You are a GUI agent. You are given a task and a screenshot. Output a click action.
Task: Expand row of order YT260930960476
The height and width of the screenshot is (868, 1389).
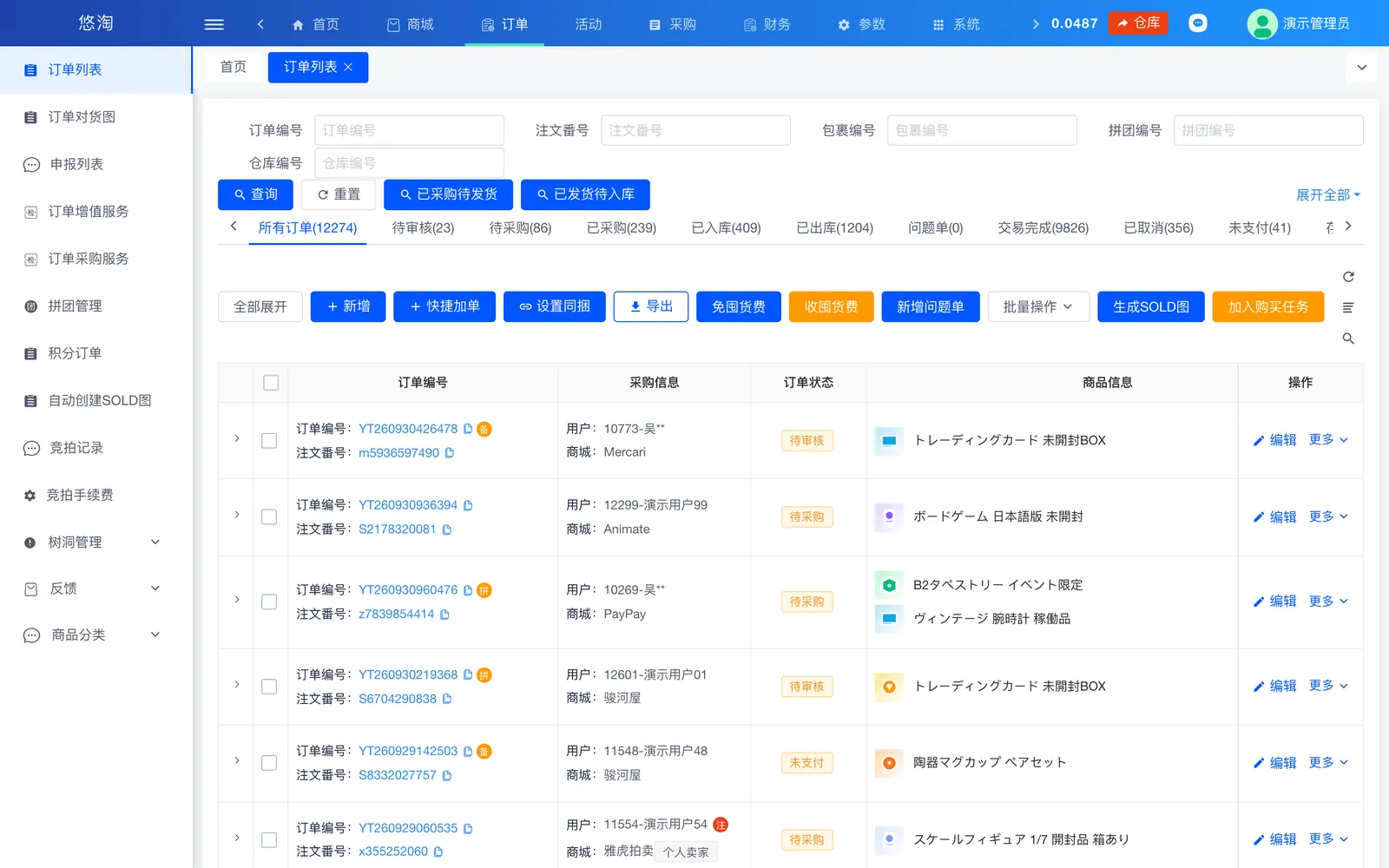tap(237, 600)
